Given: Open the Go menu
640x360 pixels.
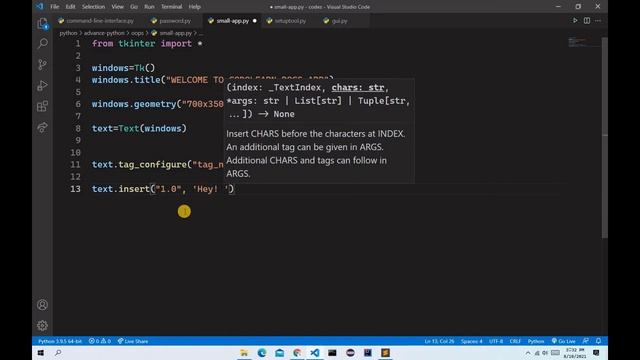Looking at the screenshot, I should coord(134,7).
